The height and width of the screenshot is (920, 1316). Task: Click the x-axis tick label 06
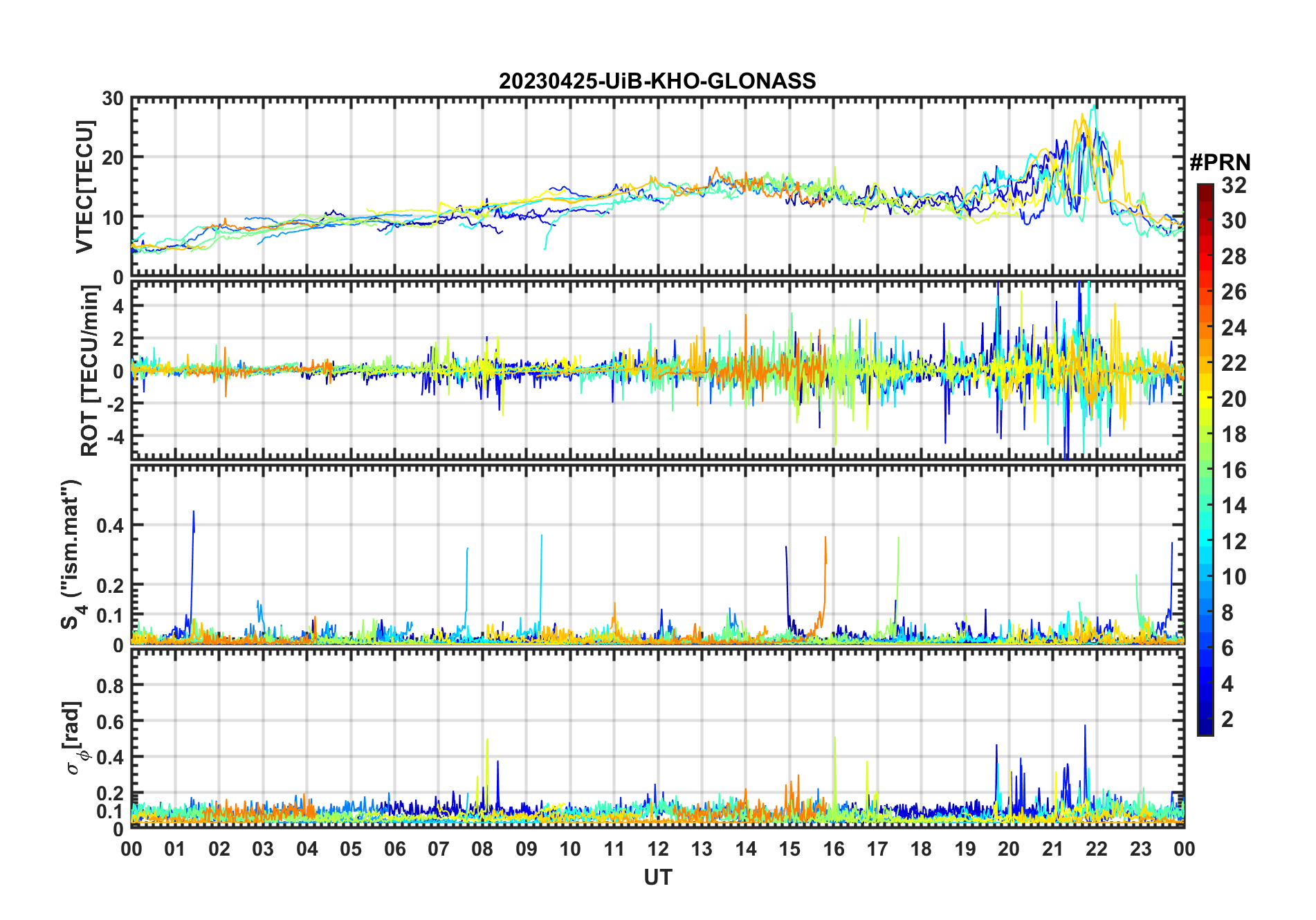click(394, 849)
